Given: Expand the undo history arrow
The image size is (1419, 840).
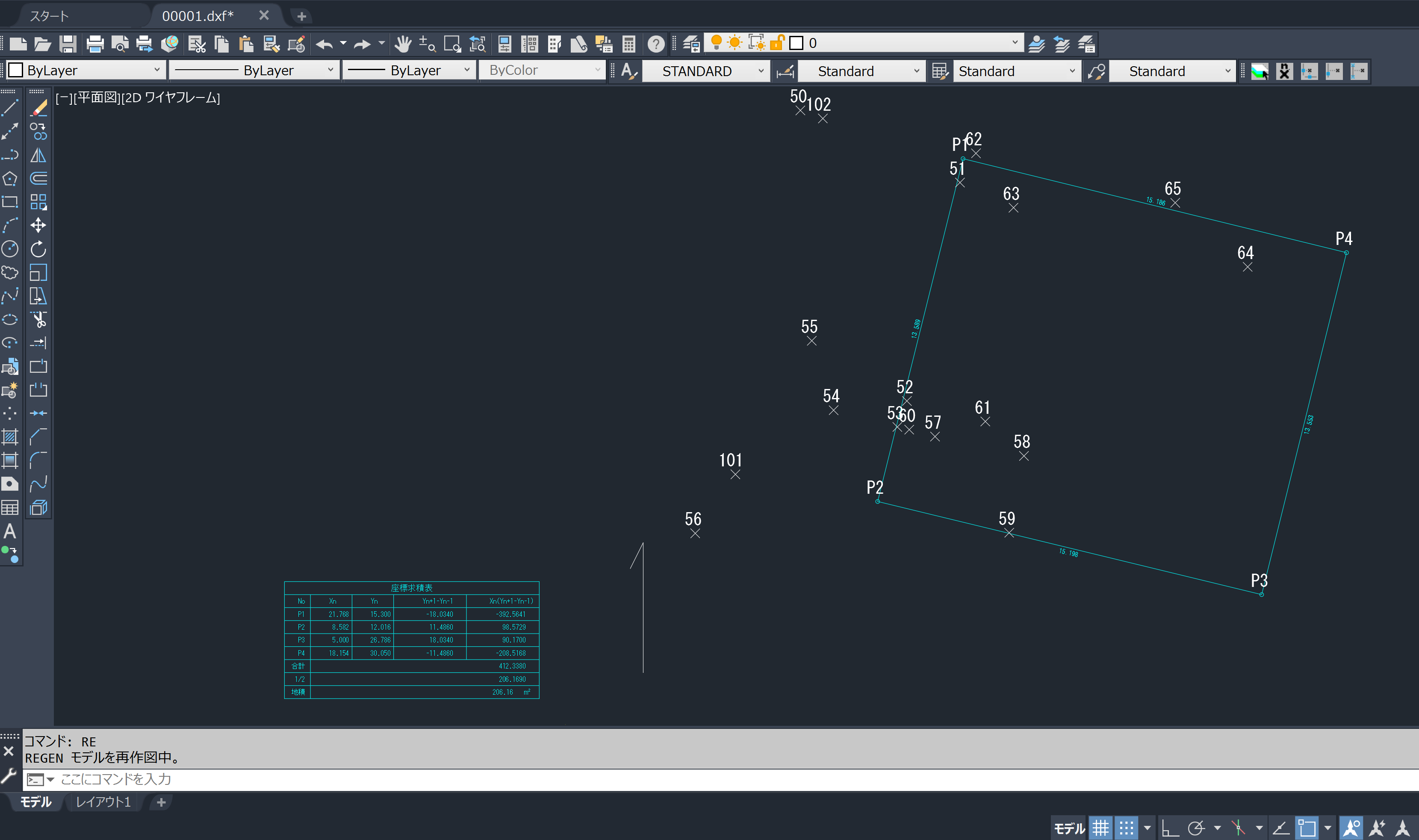Looking at the screenshot, I should coord(343,43).
